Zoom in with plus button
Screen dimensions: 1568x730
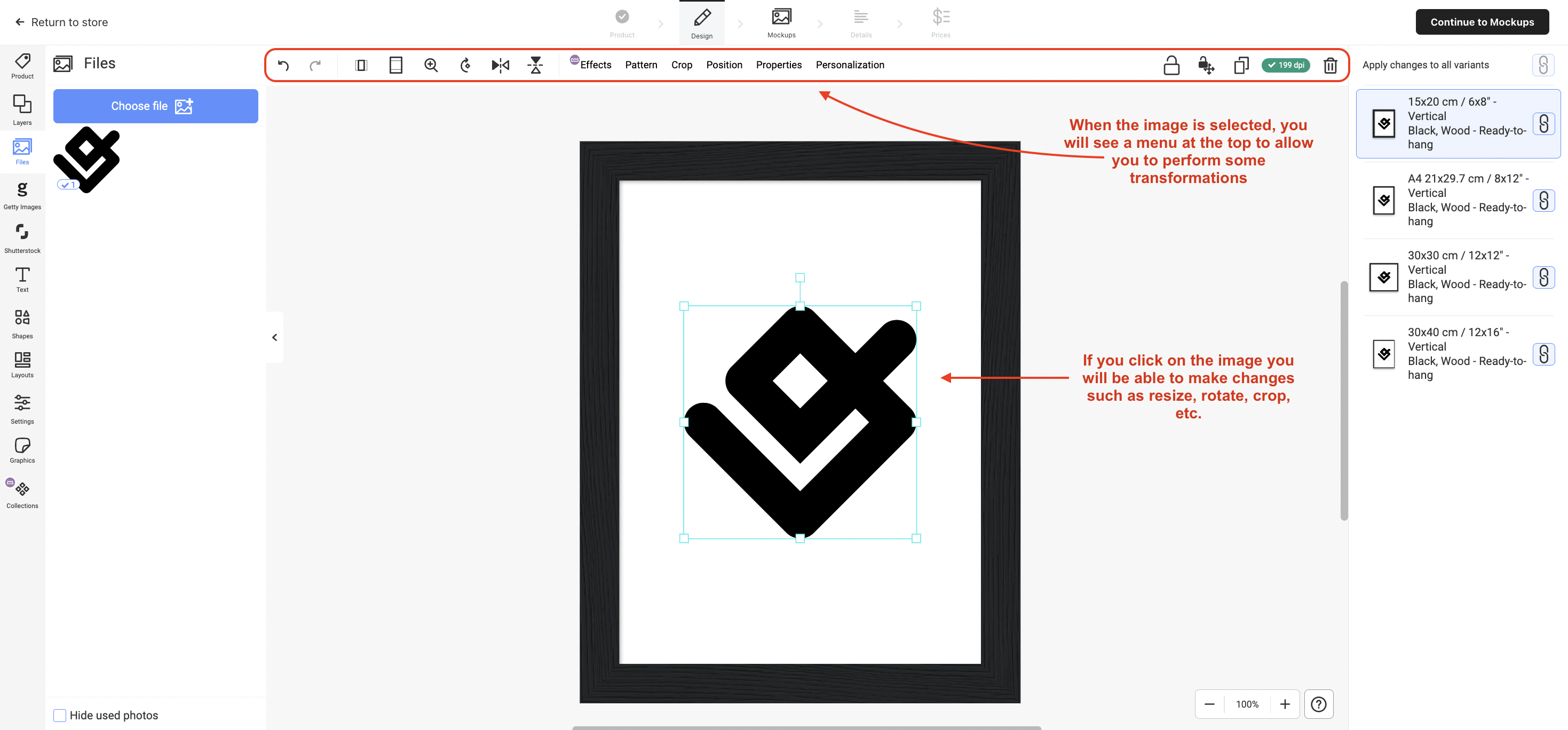(x=1285, y=704)
